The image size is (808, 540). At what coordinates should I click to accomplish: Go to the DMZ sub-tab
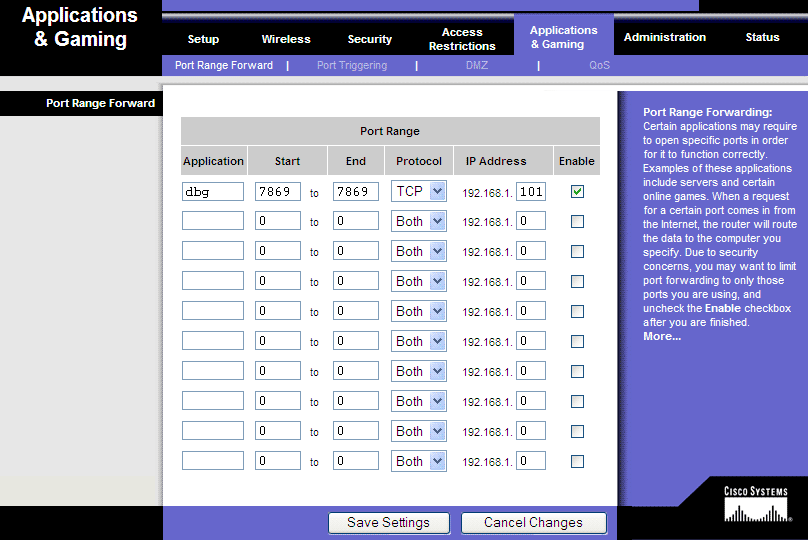(477, 65)
